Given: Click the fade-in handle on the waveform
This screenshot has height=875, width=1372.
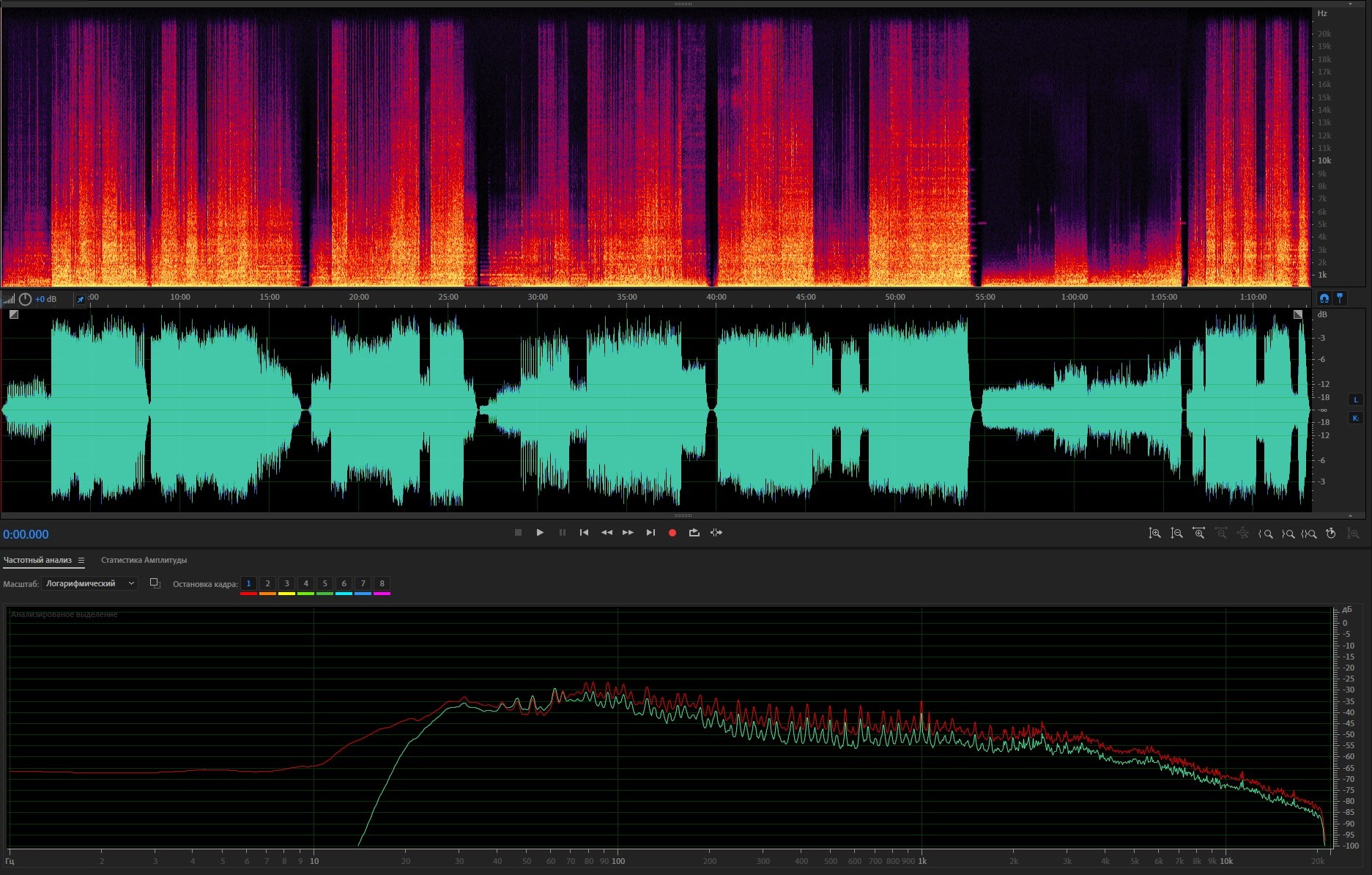Looking at the screenshot, I should (x=14, y=314).
